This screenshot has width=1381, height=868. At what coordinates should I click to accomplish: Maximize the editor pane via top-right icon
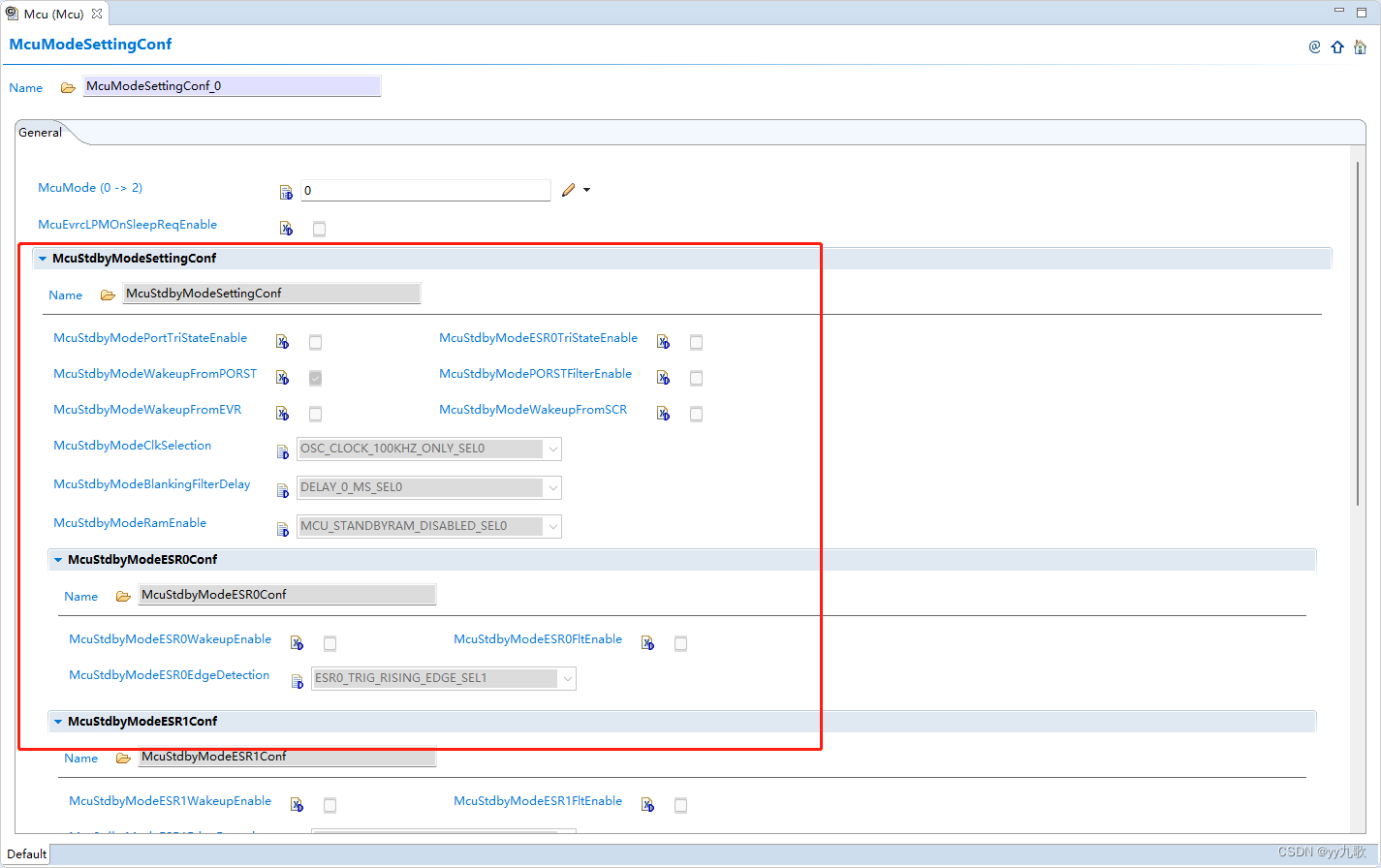click(x=1361, y=12)
